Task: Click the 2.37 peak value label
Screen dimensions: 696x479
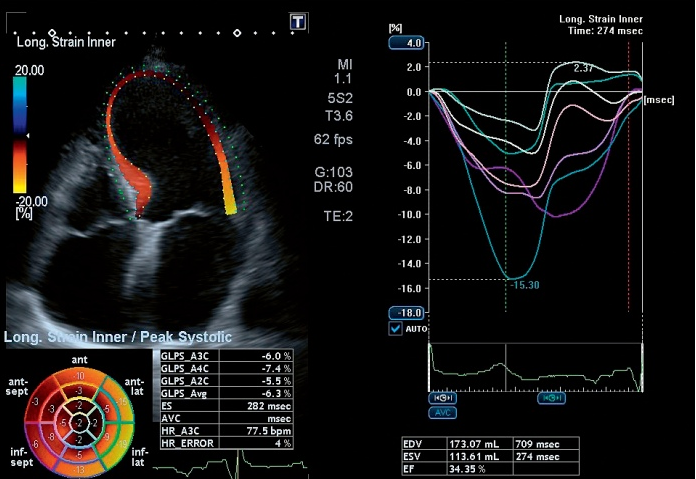Action: (585, 68)
